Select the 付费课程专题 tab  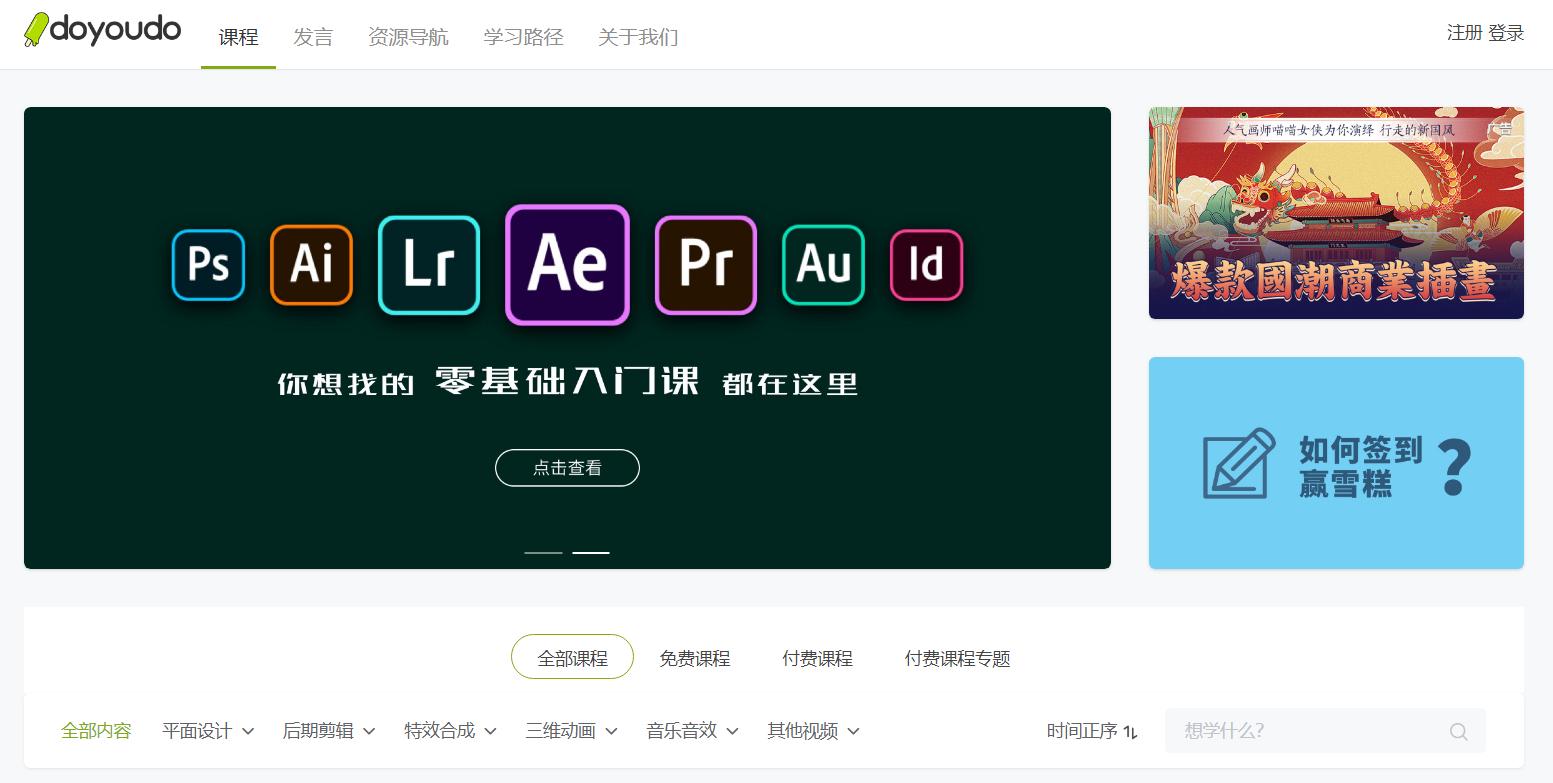pyautogui.click(x=956, y=659)
